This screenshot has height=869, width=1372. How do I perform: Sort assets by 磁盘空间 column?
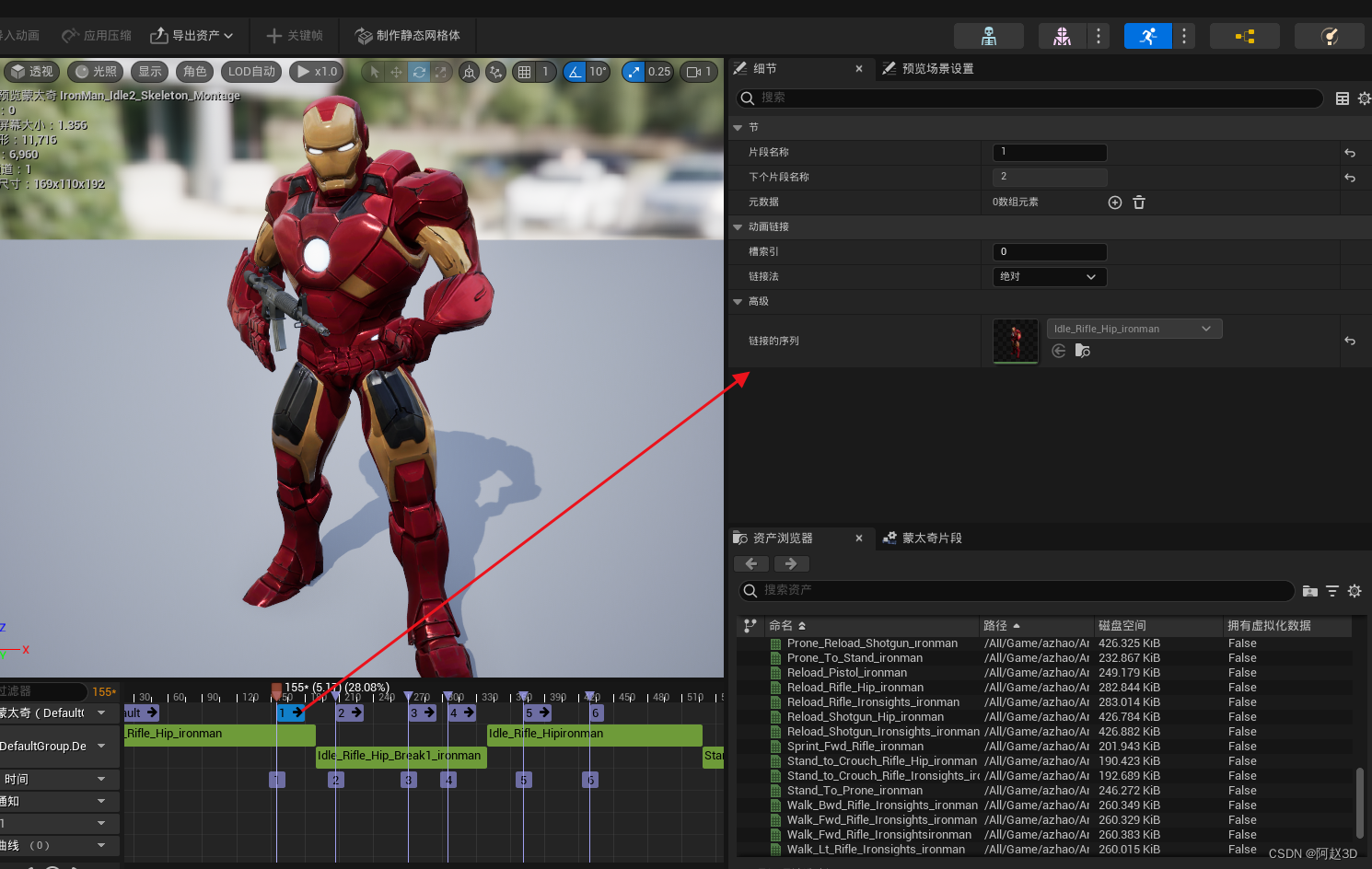pyautogui.click(x=1157, y=625)
